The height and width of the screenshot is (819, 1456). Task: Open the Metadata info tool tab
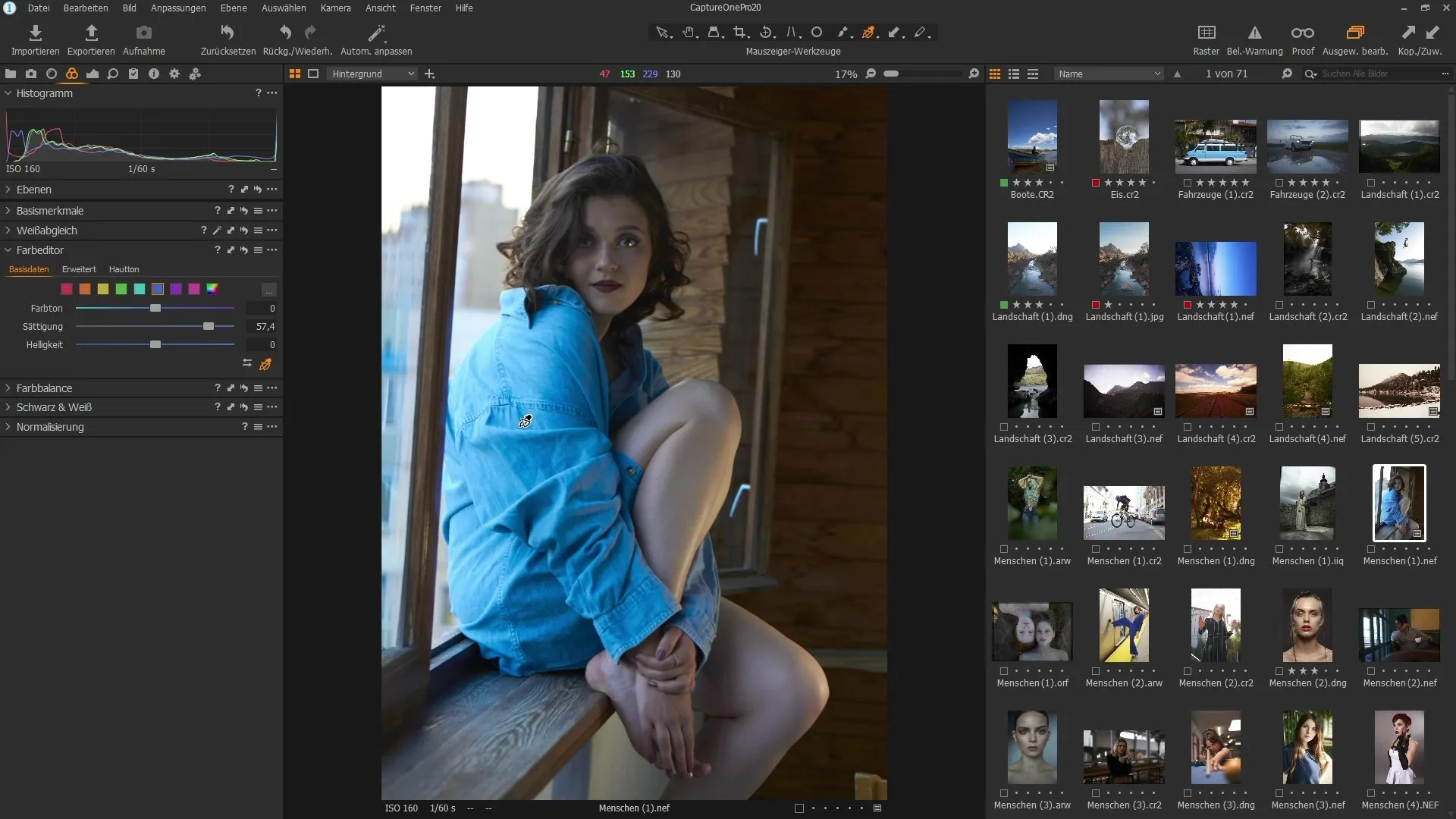154,74
